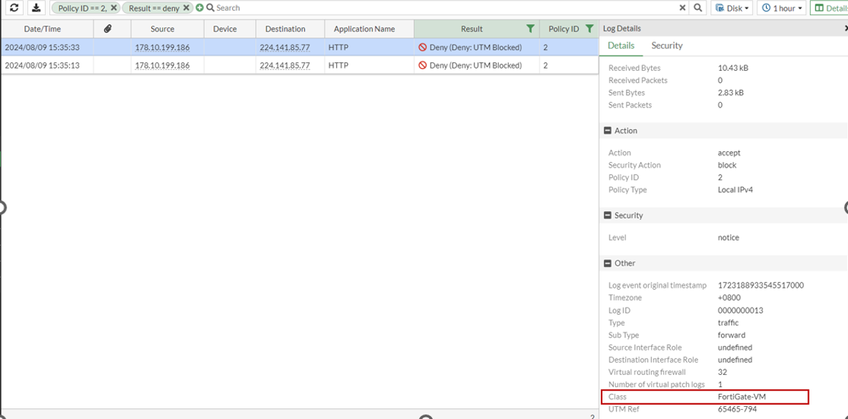Switch to the Security tab
Image resolution: width=848 pixels, height=419 pixels.
(x=667, y=46)
